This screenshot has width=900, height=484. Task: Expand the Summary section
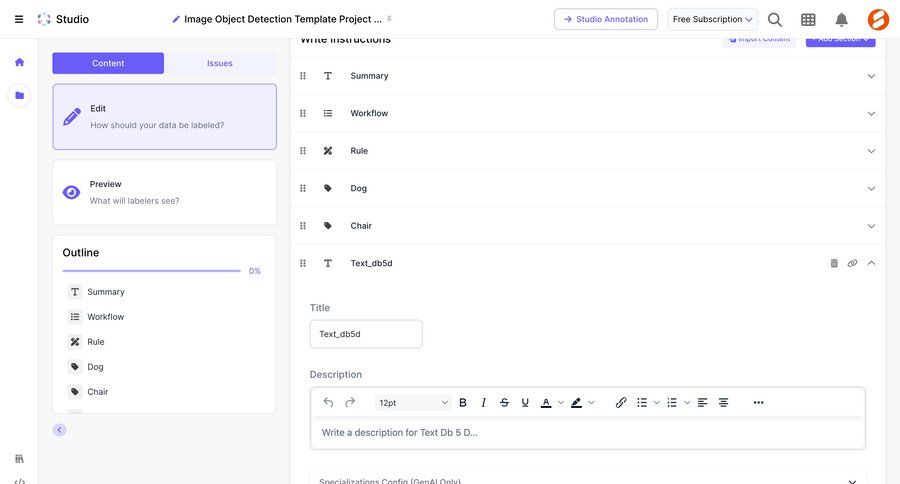[x=871, y=76]
